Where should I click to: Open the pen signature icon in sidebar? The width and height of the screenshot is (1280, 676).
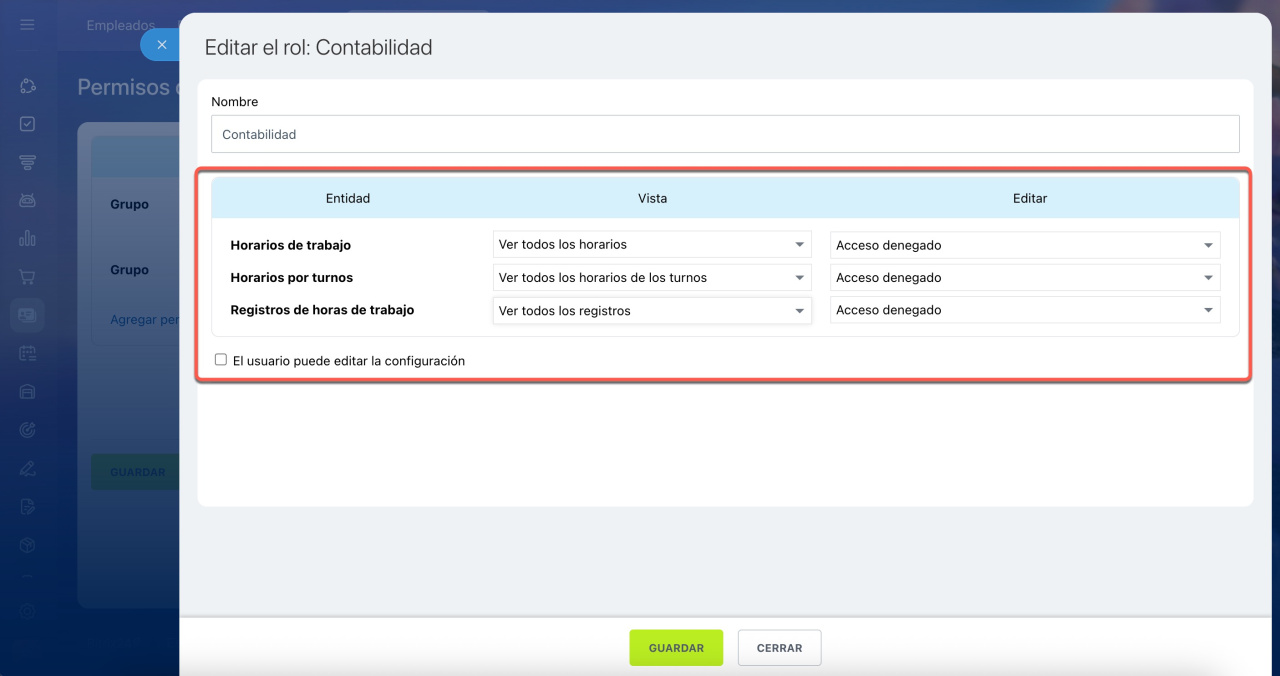click(x=27, y=468)
